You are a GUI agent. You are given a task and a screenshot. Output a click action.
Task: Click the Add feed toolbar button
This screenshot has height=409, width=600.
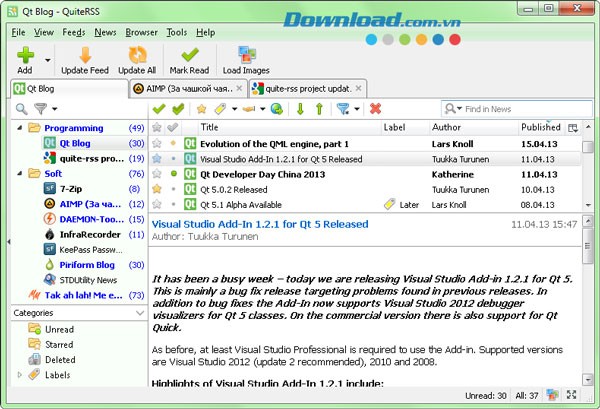pyautogui.click(x=25, y=60)
